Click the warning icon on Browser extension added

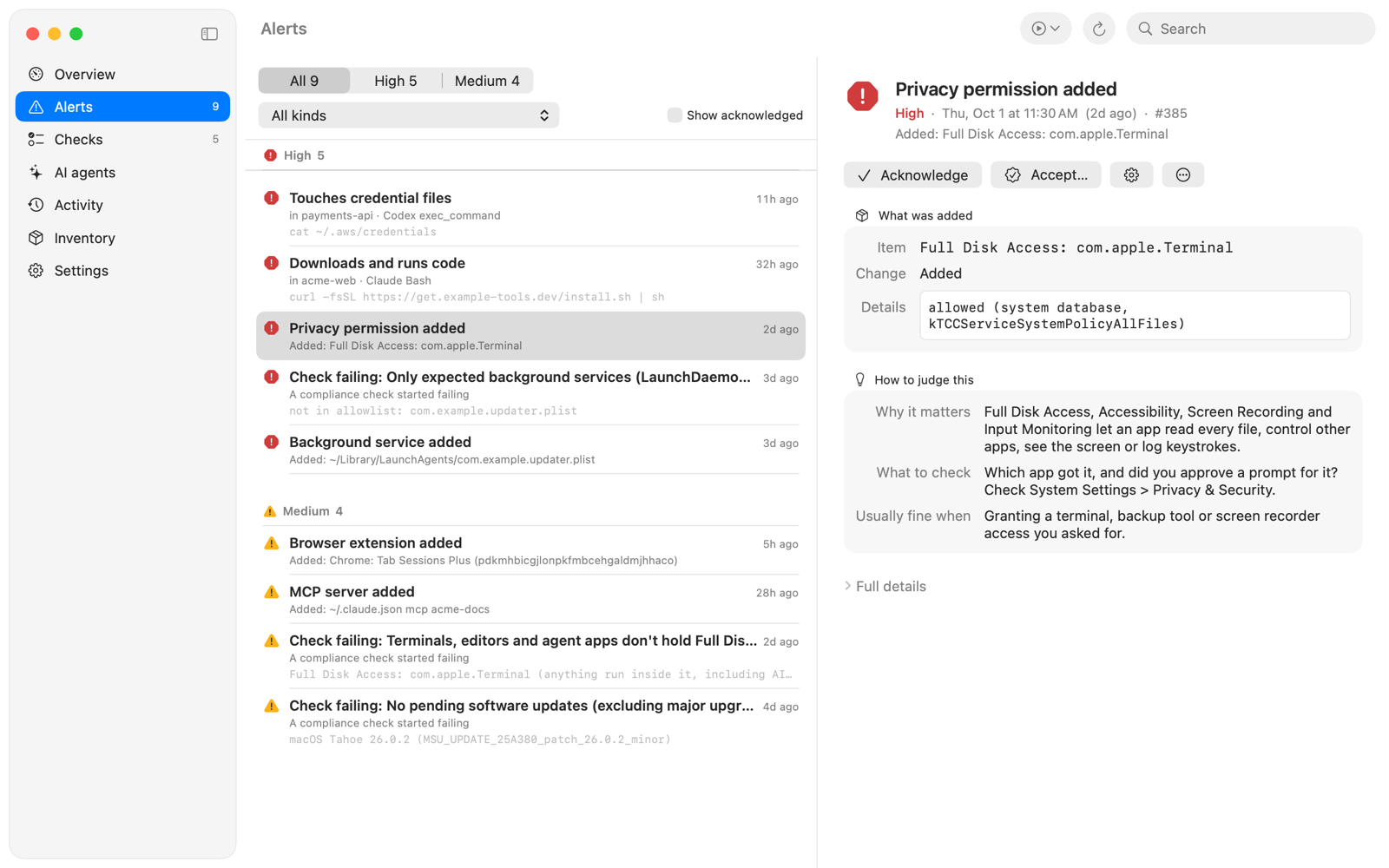click(x=272, y=543)
